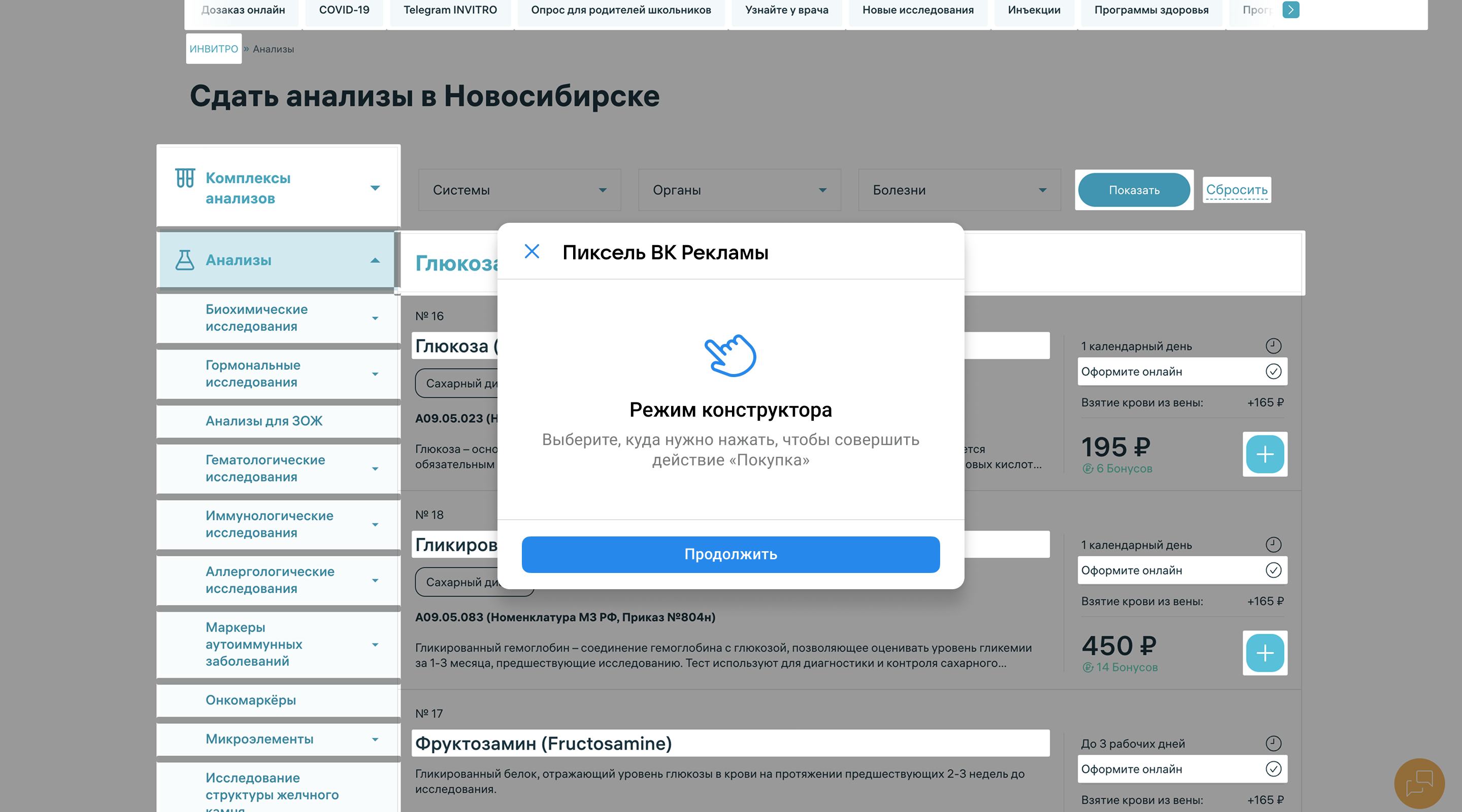Expand Аллергологические исследования submenu
Image resolution: width=1462 pixels, height=812 pixels.
coord(375,581)
